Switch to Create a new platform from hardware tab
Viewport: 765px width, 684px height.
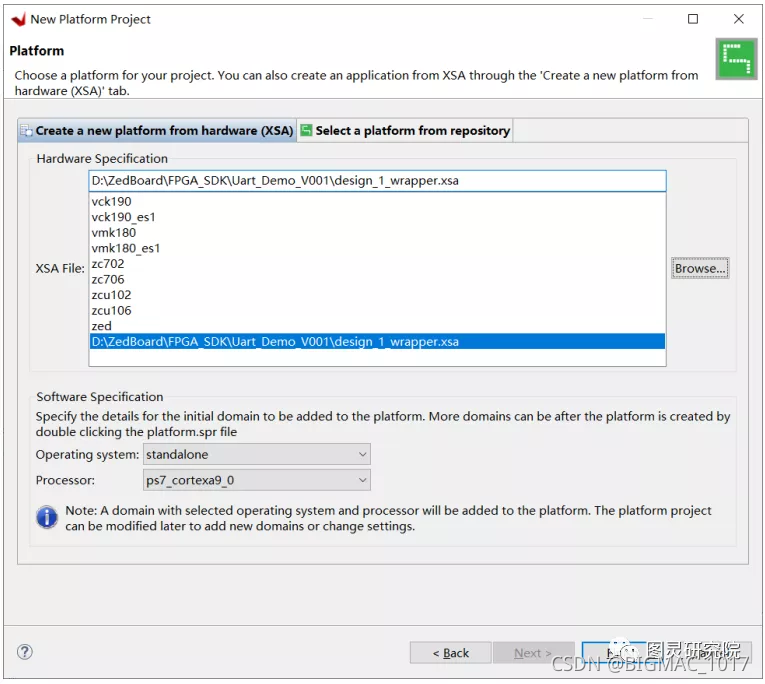coord(157,131)
